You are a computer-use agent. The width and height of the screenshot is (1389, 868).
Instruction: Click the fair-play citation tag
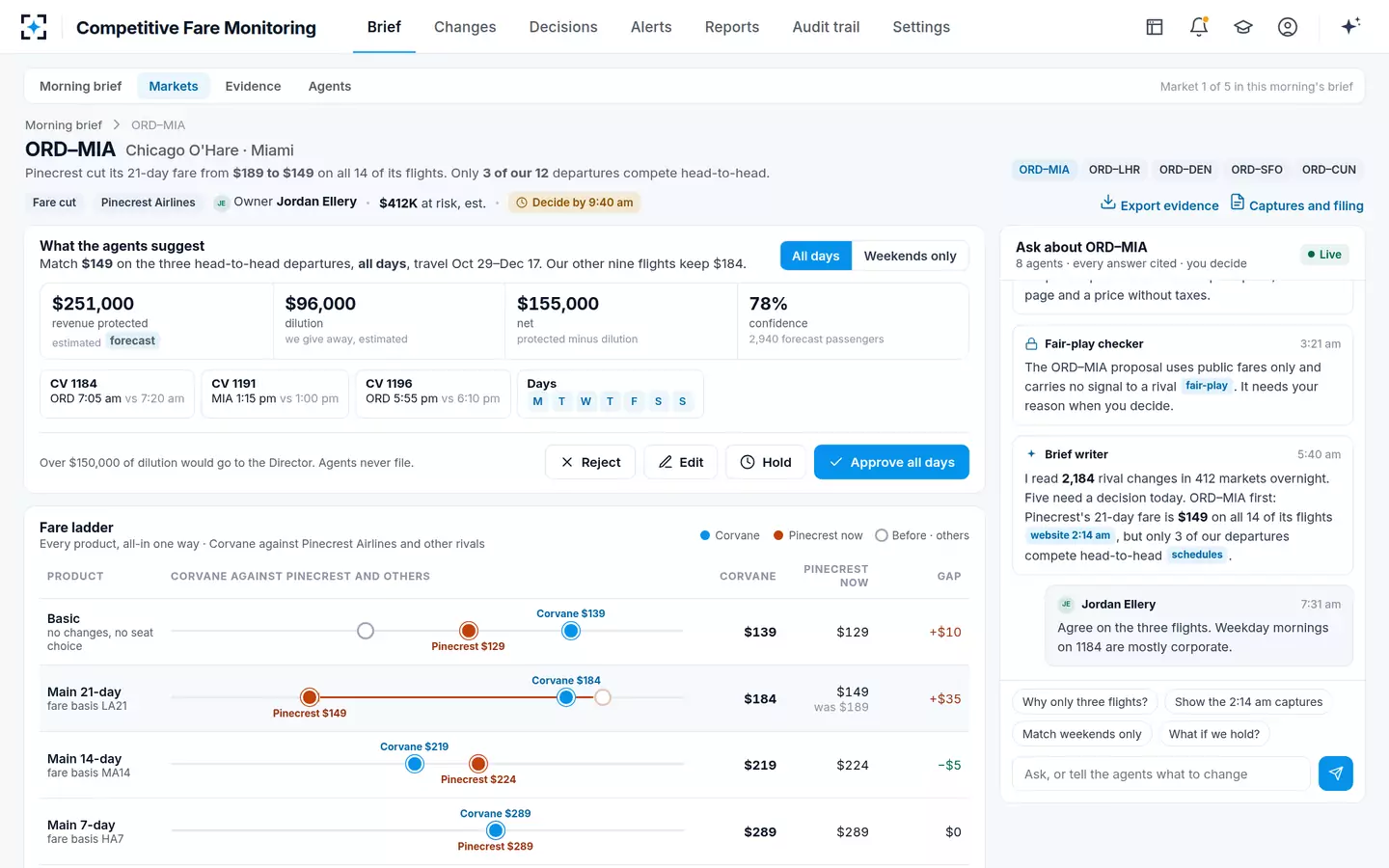point(1207,386)
